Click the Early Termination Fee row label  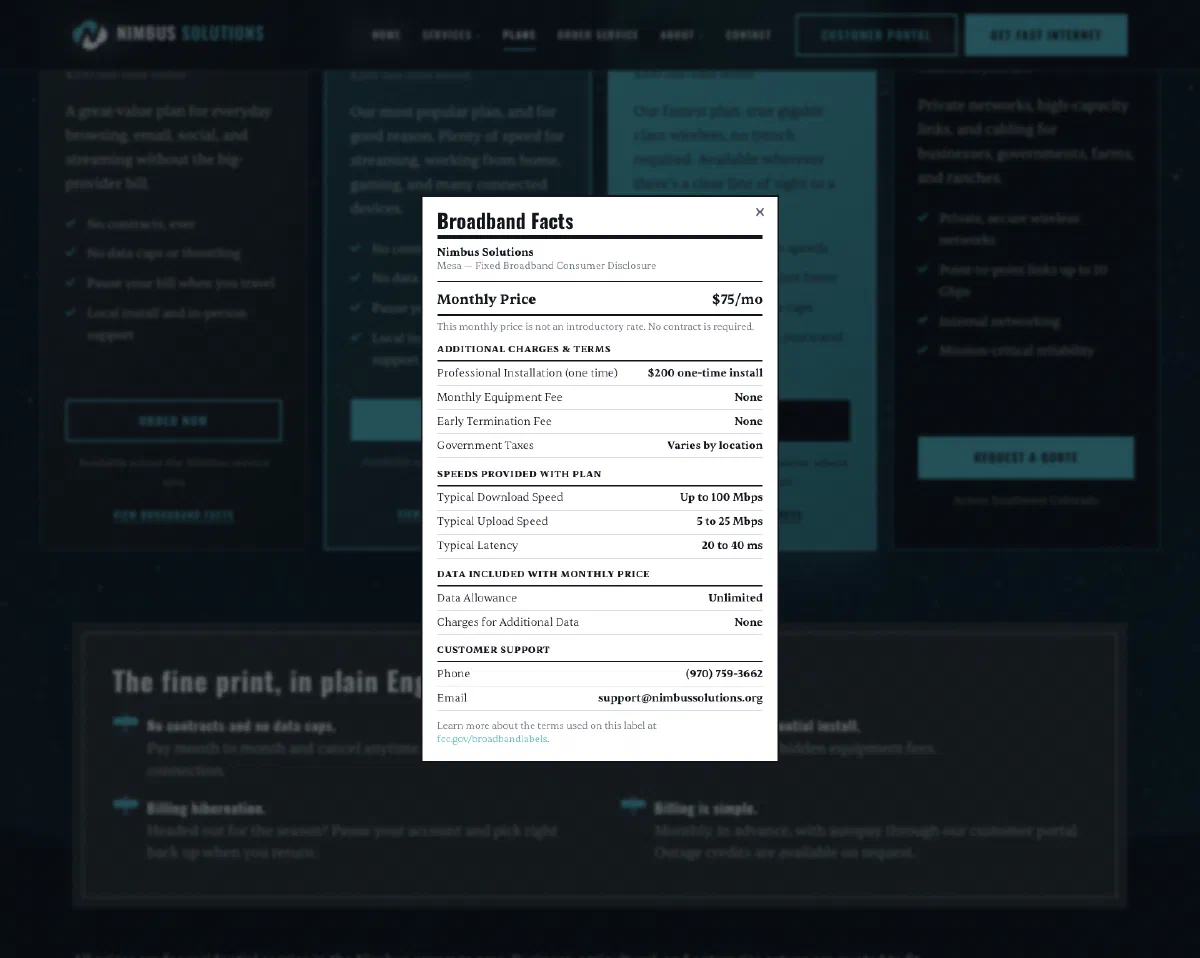(x=494, y=421)
